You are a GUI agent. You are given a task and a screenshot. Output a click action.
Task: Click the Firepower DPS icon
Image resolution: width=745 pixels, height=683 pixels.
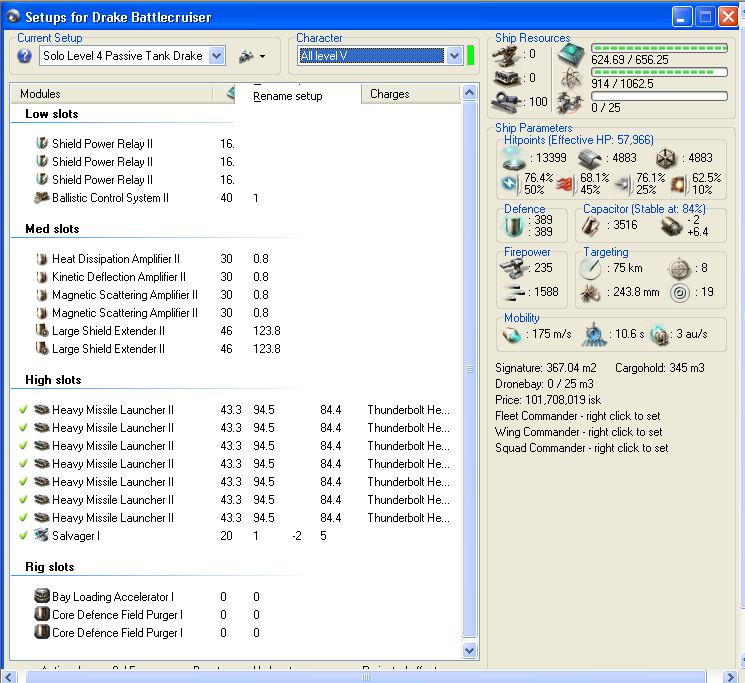pos(514,269)
